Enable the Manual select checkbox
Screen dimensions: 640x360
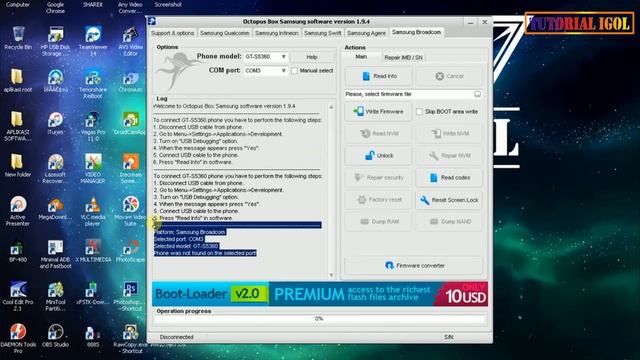pos(294,71)
